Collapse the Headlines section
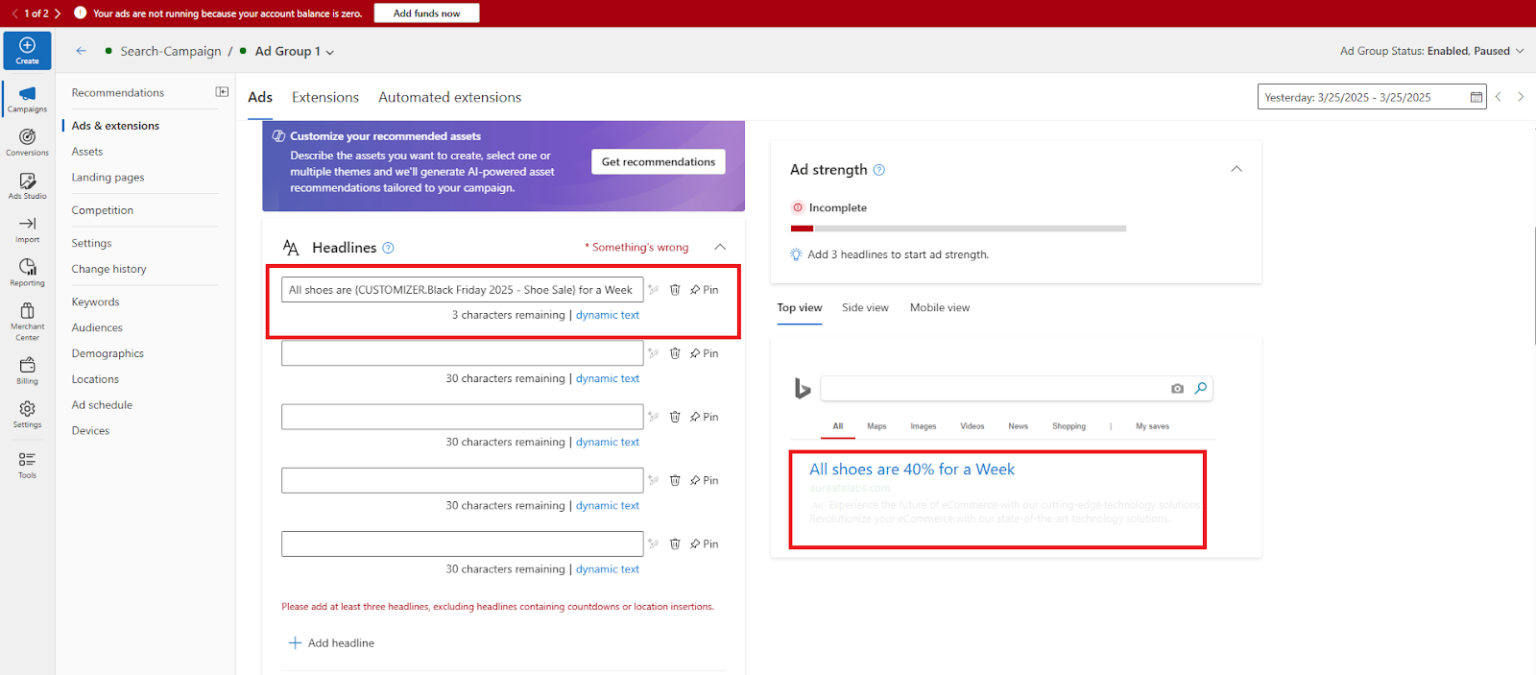 [721, 247]
